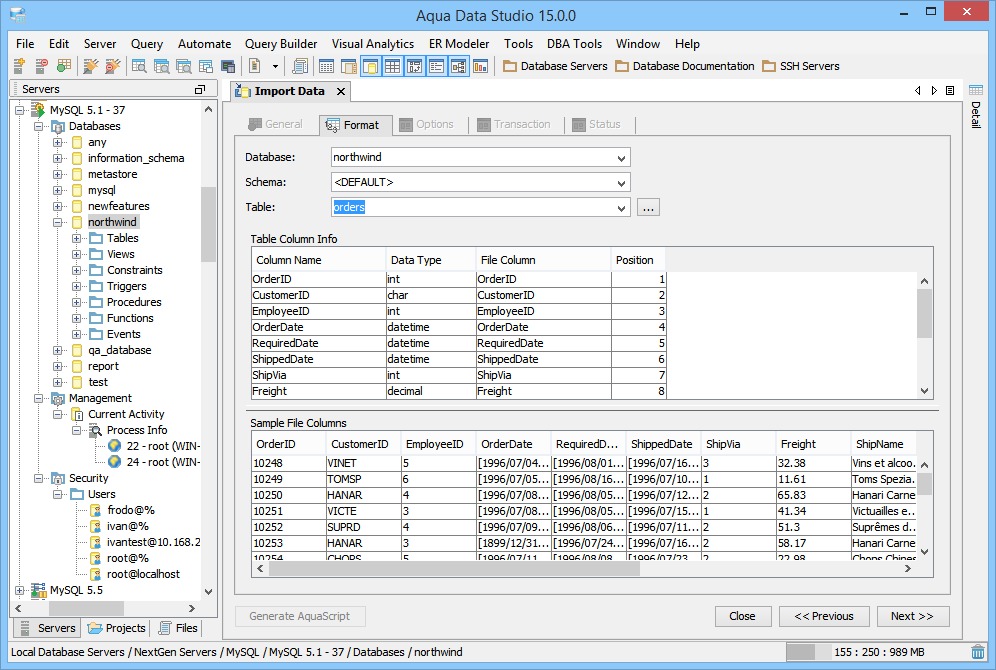Open the Database Servers folder shortcut
Viewport: 996px width, 670px height.
(x=555, y=66)
